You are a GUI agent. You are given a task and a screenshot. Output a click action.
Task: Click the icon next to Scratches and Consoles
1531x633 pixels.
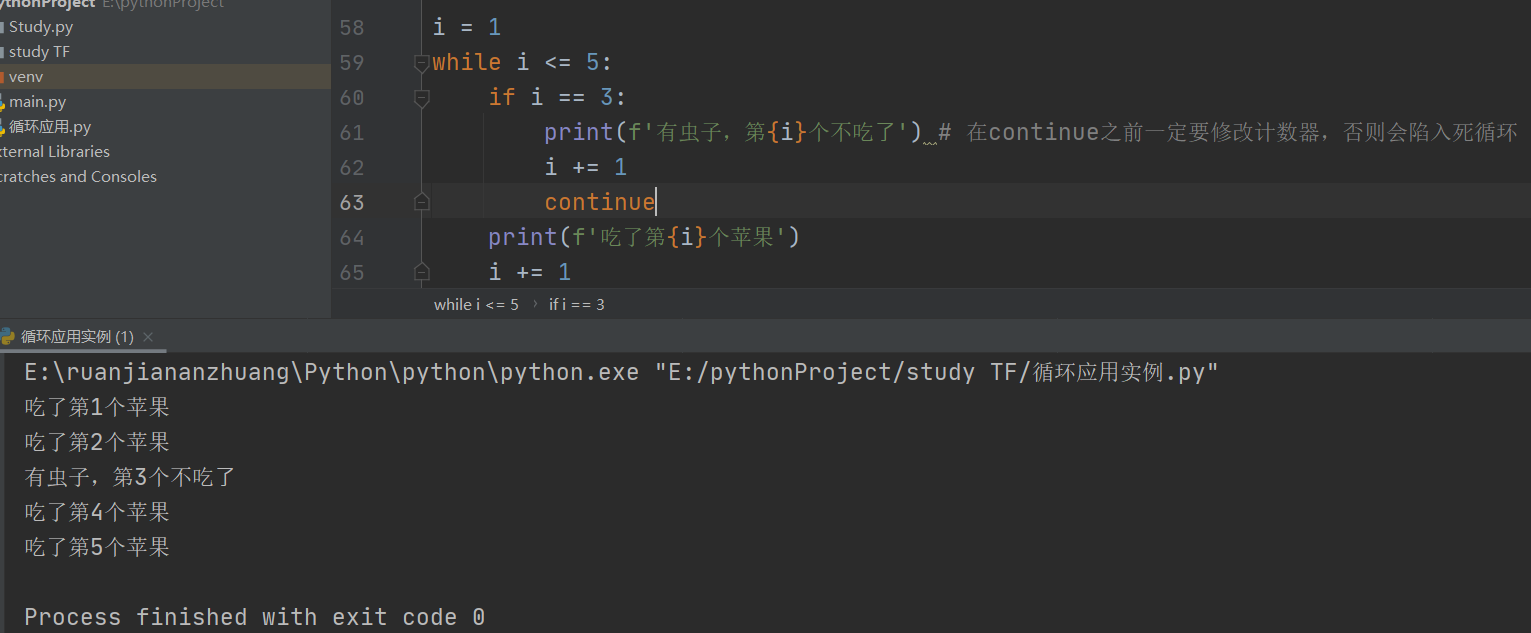click(3, 176)
